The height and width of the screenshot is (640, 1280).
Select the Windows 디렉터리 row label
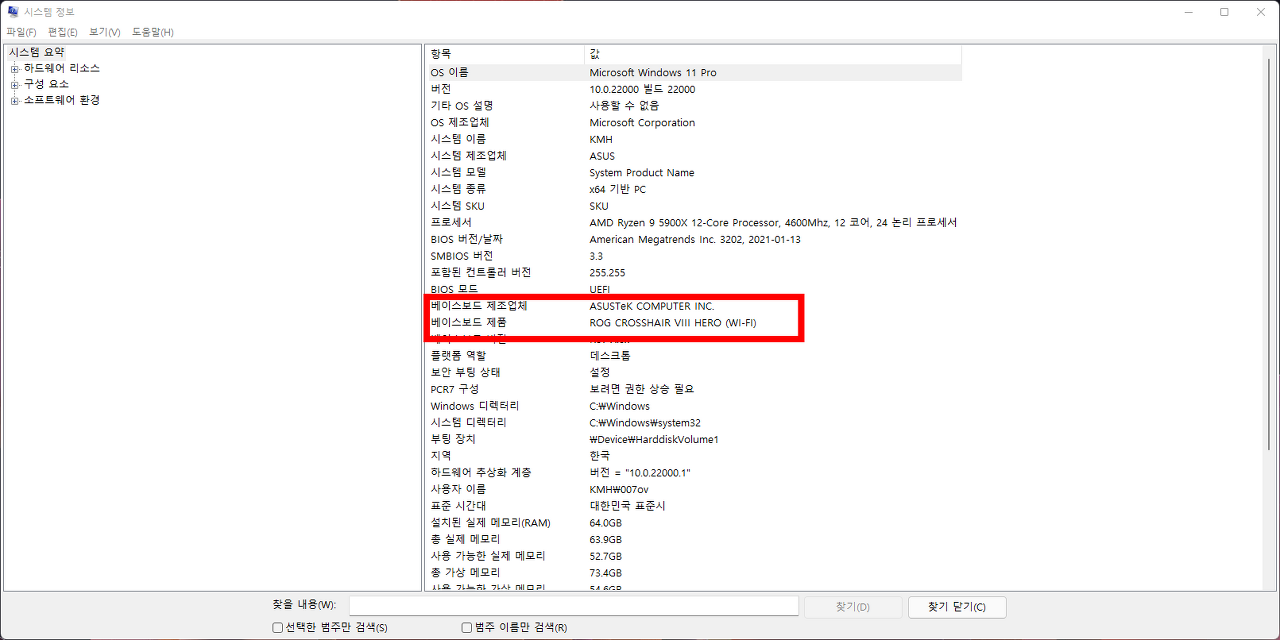point(475,406)
